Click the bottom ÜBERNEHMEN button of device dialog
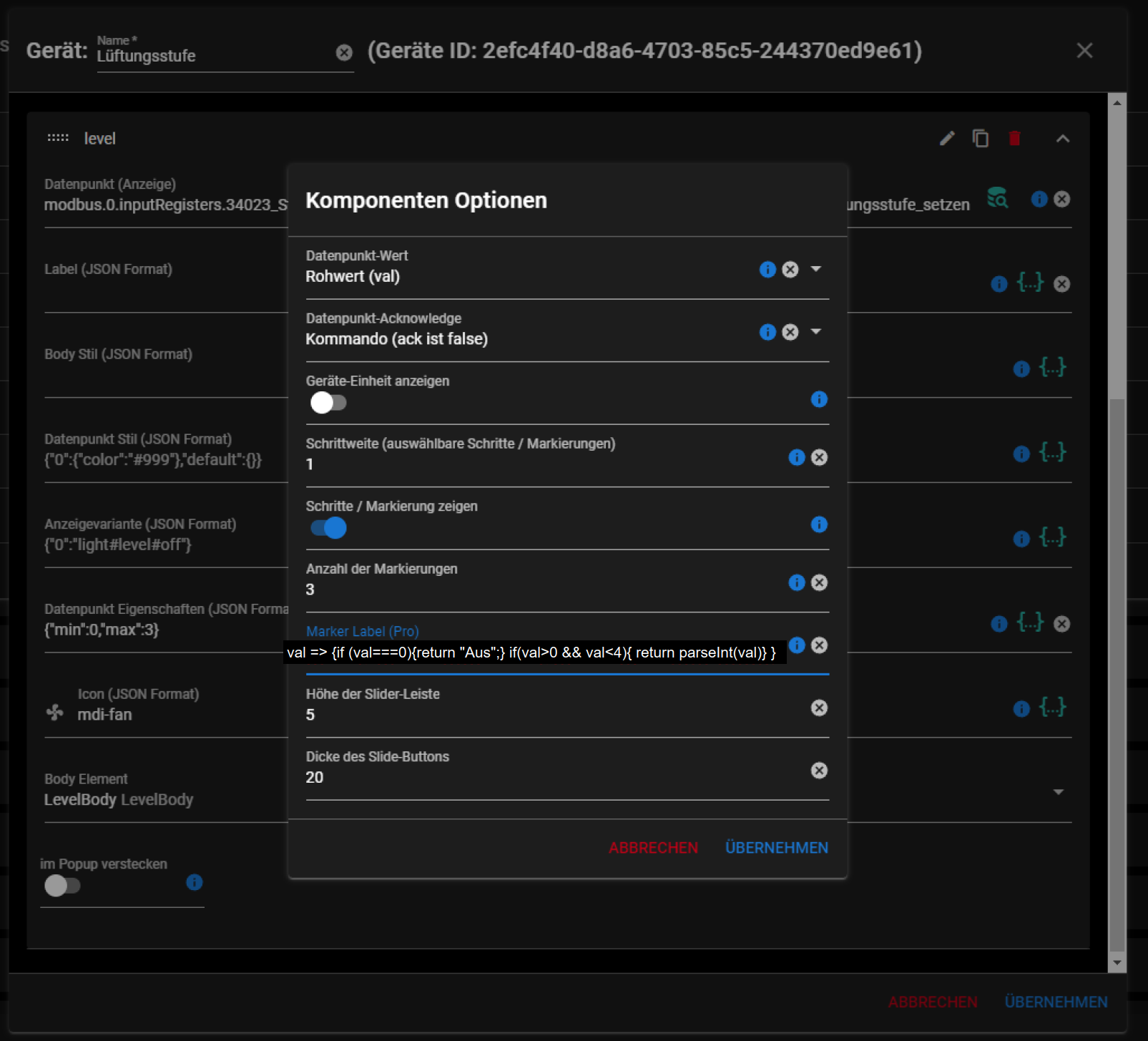The height and width of the screenshot is (1041, 1148). [1056, 1002]
